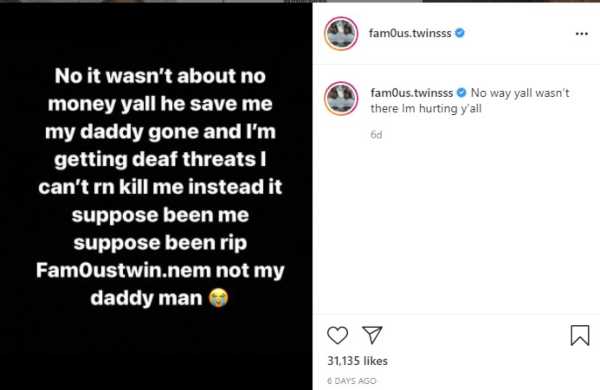Screen dimensions: 600x390
Task: Like the post with heart icon
Action: click(x=338, y=335)
